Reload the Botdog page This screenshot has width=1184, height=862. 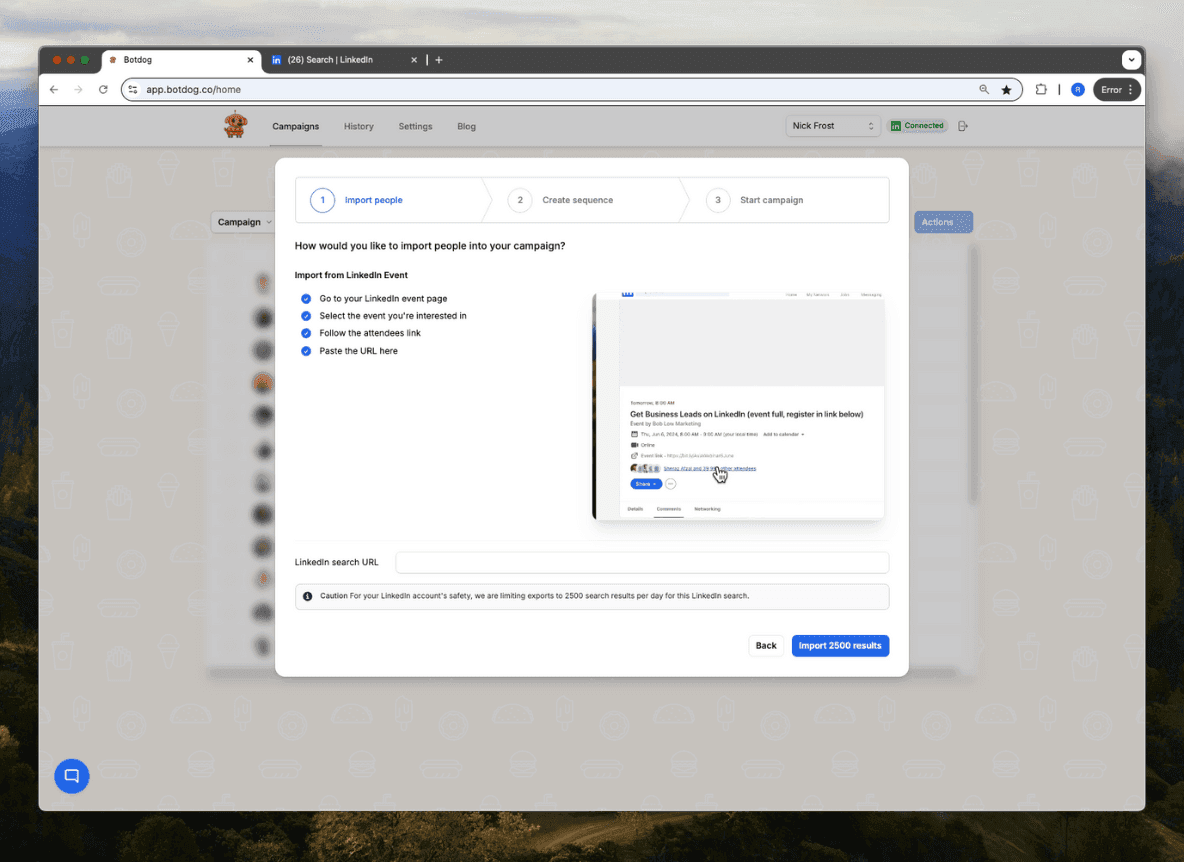click(x=103, y=89)
